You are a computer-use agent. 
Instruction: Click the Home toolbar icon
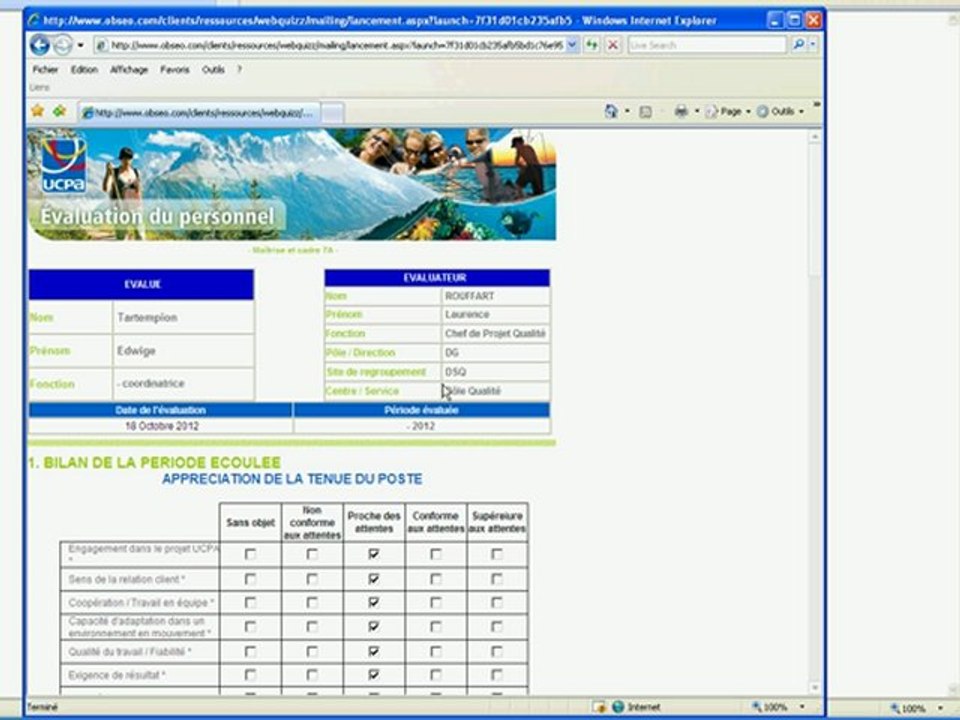[610, 111]
